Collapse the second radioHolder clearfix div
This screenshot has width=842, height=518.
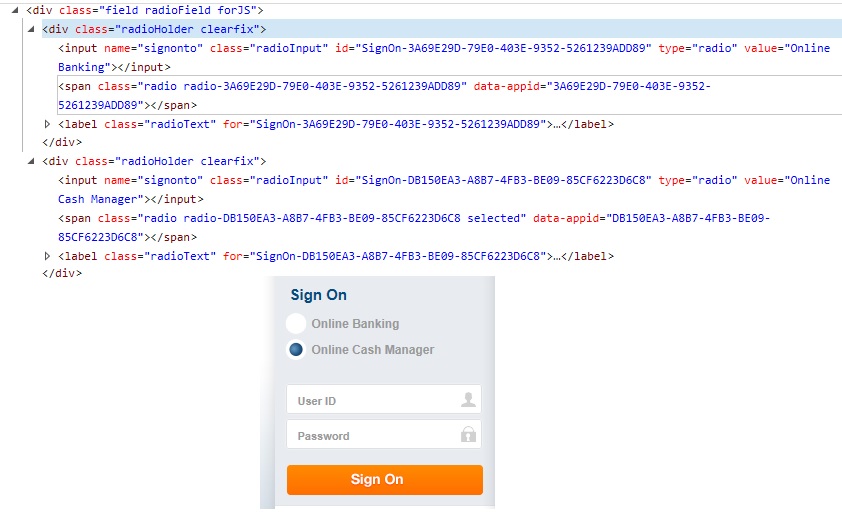pyautogui.click(x=31, y=161)
